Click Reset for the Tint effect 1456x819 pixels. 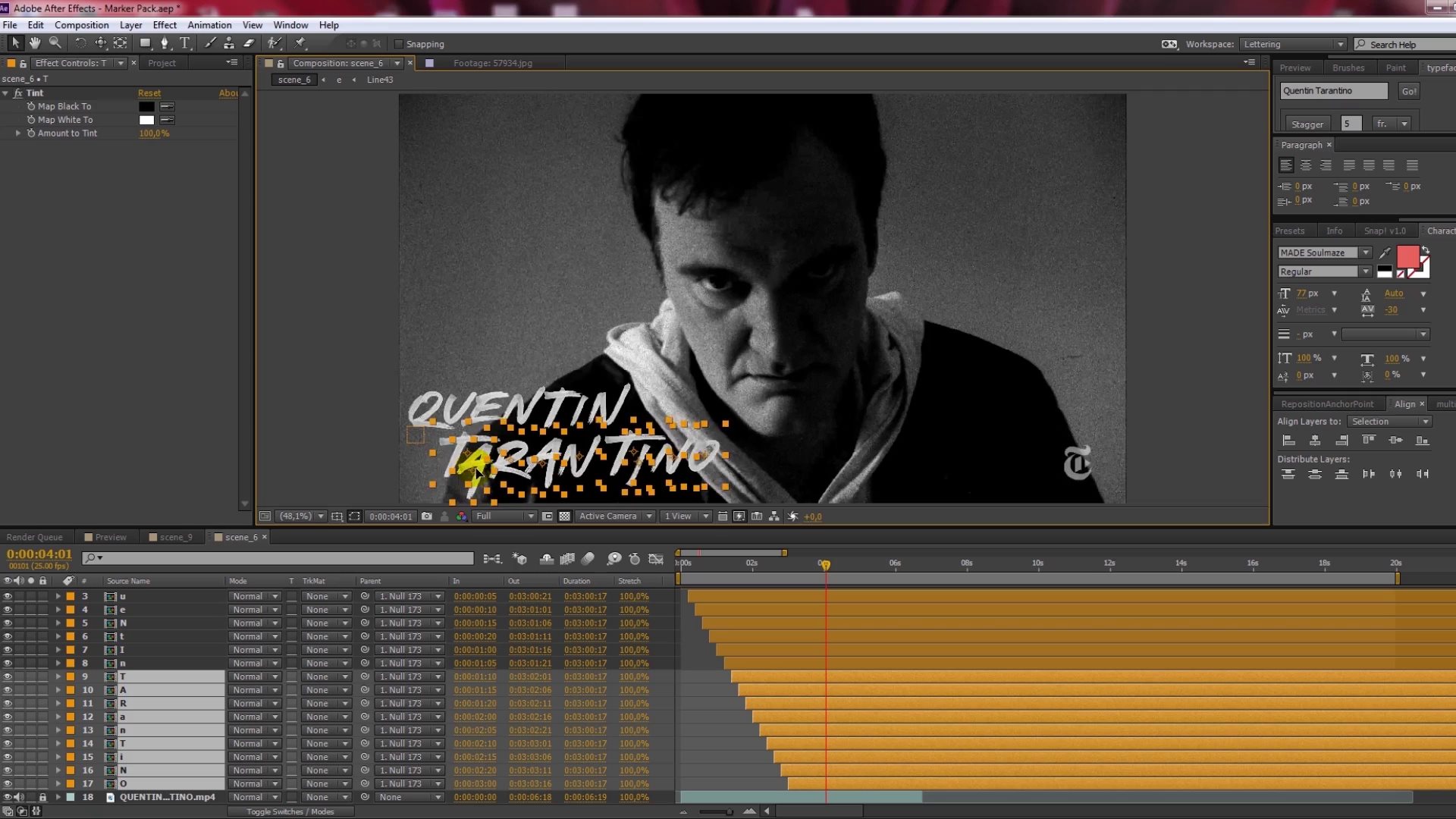149,93
